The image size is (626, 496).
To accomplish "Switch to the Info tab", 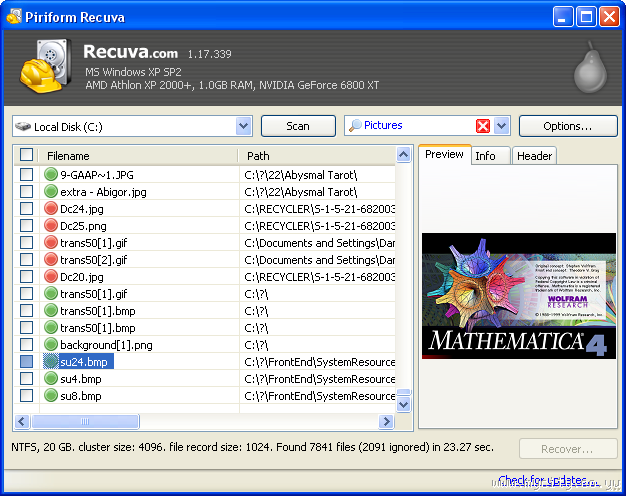I will 491,156.
